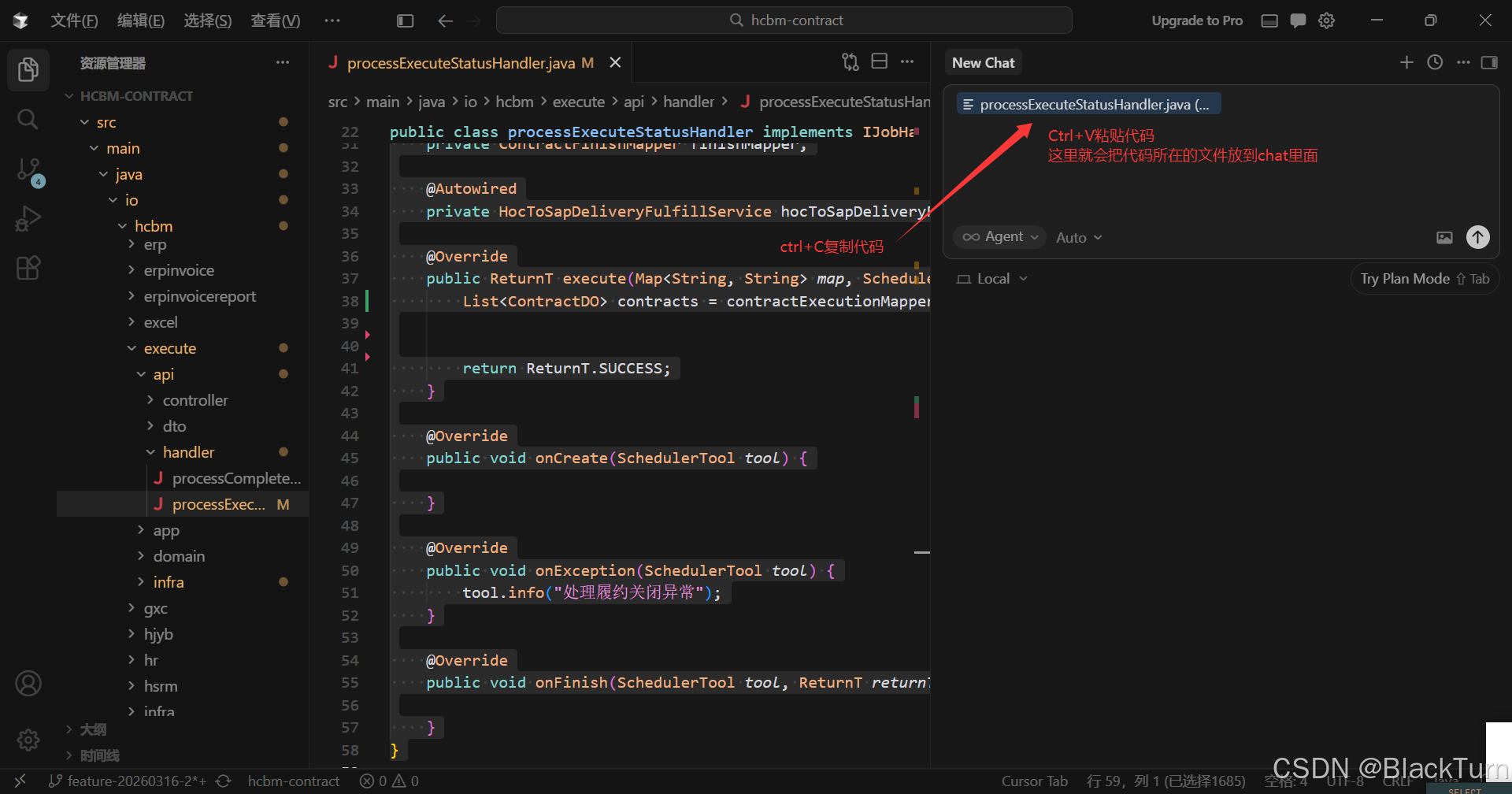The width and height of the screenshot is (1512, 794).
Task: Expand the controller folder
Action: pyautogui.click(x=195, y=400)
